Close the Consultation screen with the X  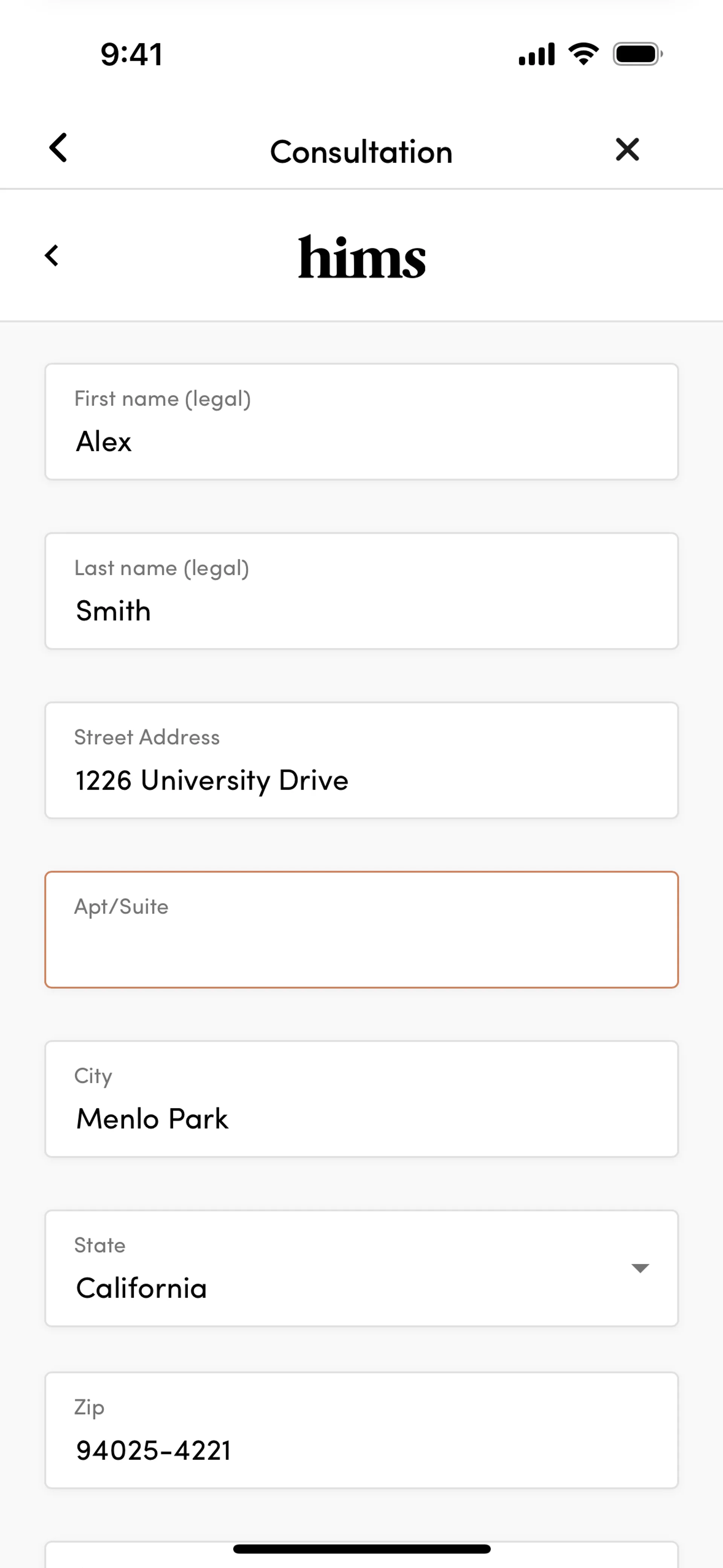pos(627,149)
